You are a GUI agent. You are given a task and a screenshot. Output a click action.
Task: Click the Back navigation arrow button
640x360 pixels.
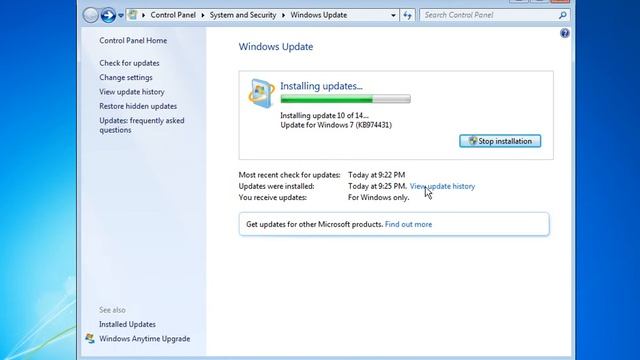coord(91,16)
